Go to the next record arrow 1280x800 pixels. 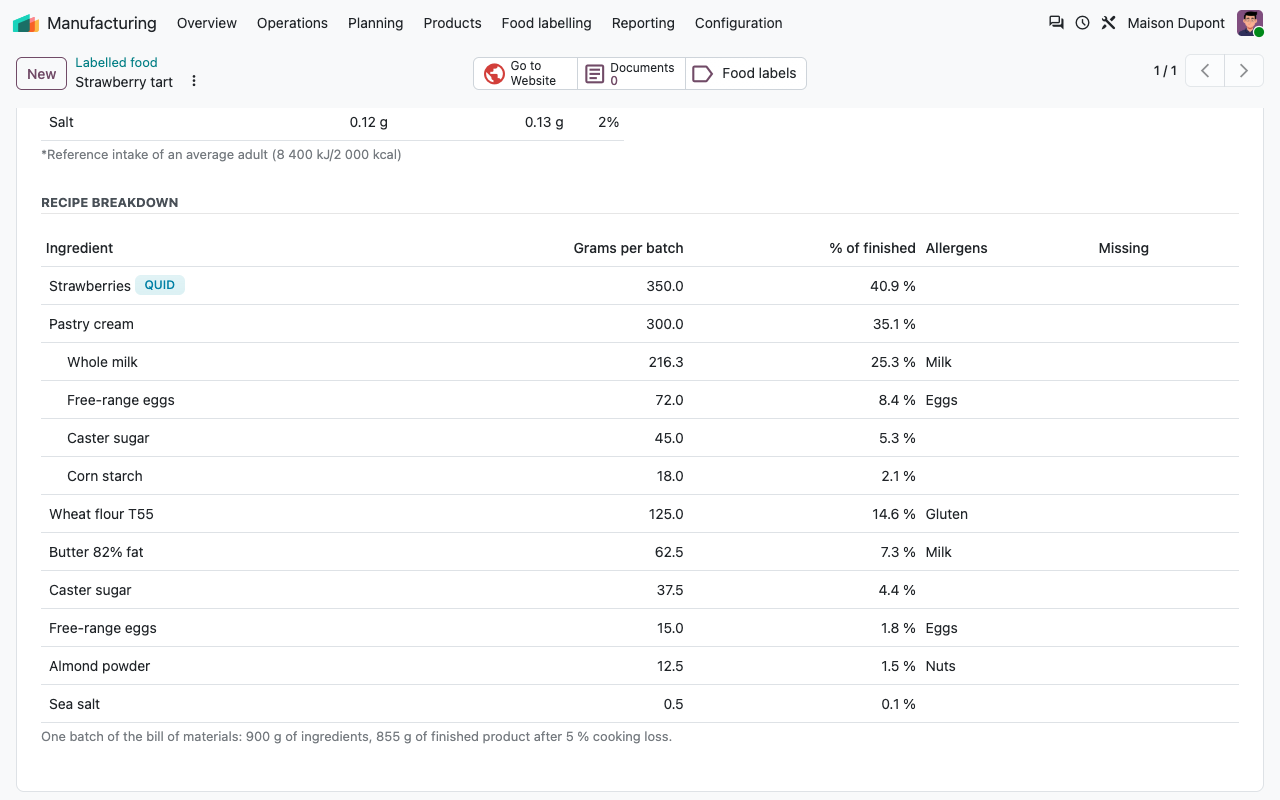1244,71
